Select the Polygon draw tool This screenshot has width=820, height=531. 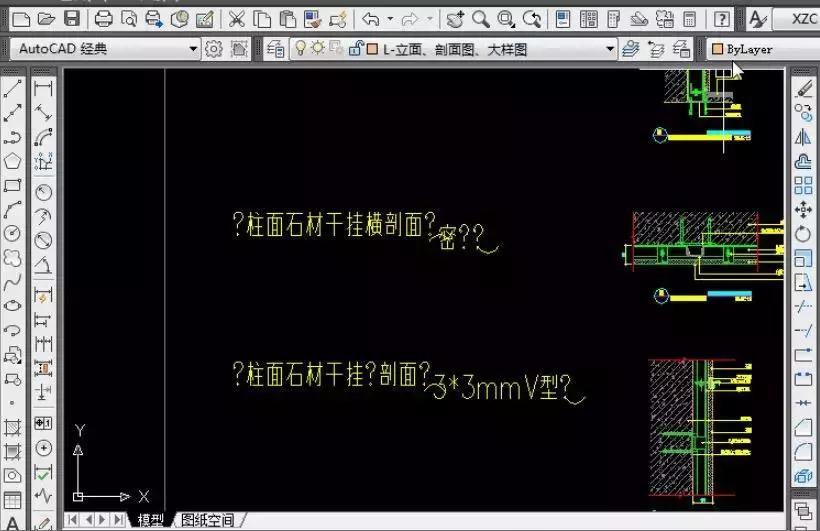point(13,161)
